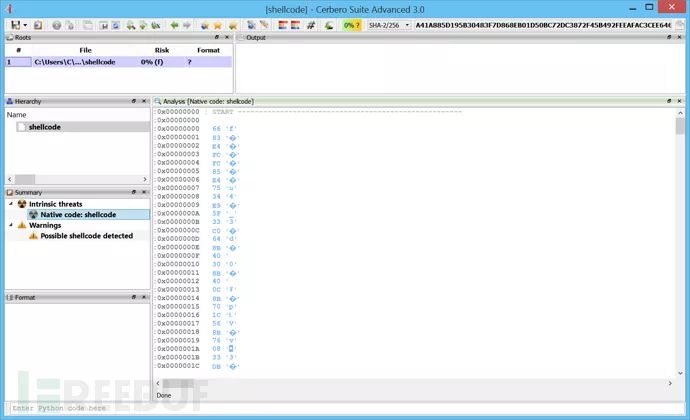Click the gray round globe icon in toolbar

tap(56, 26)
